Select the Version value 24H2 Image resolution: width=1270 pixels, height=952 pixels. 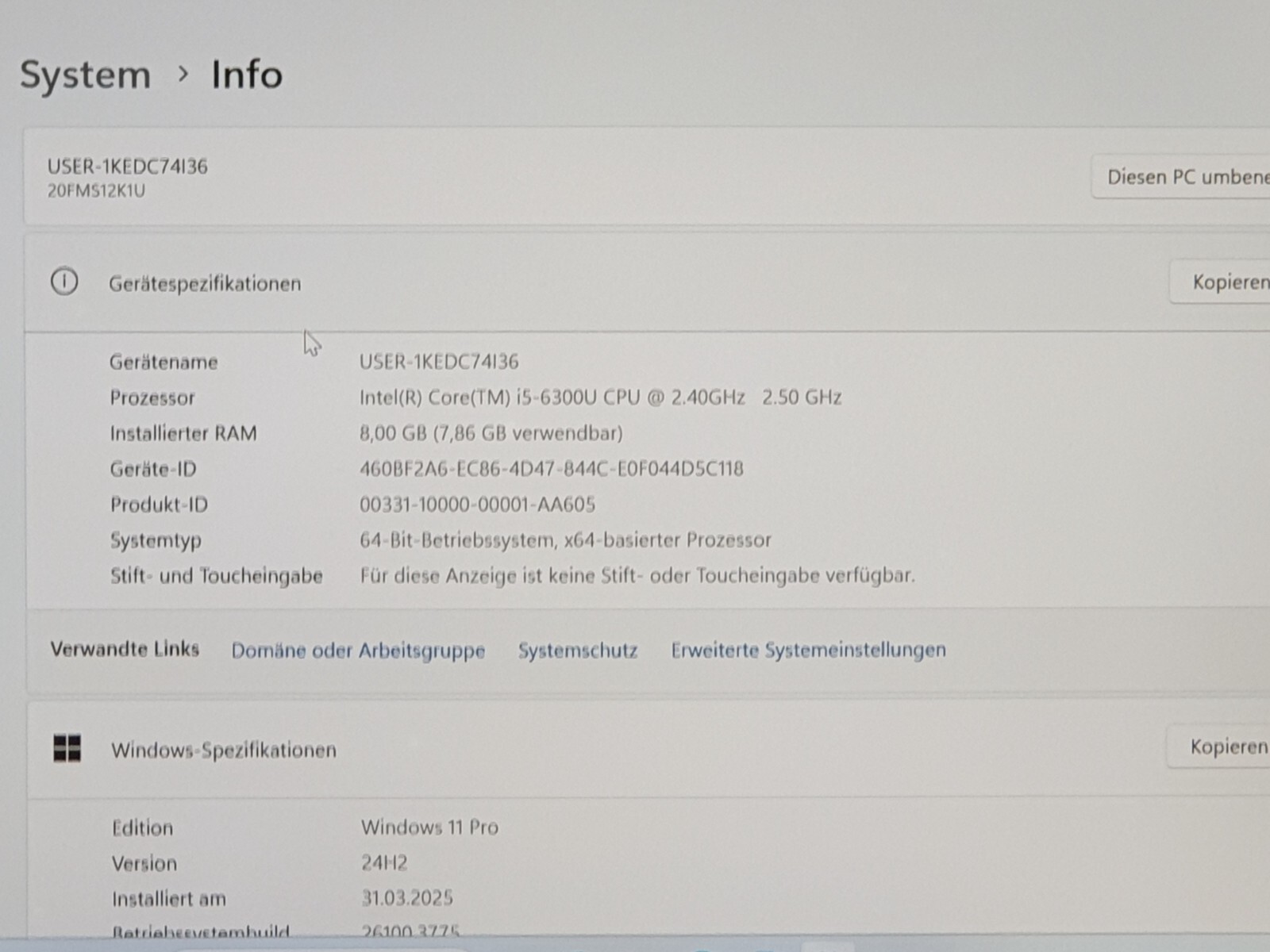384,863
